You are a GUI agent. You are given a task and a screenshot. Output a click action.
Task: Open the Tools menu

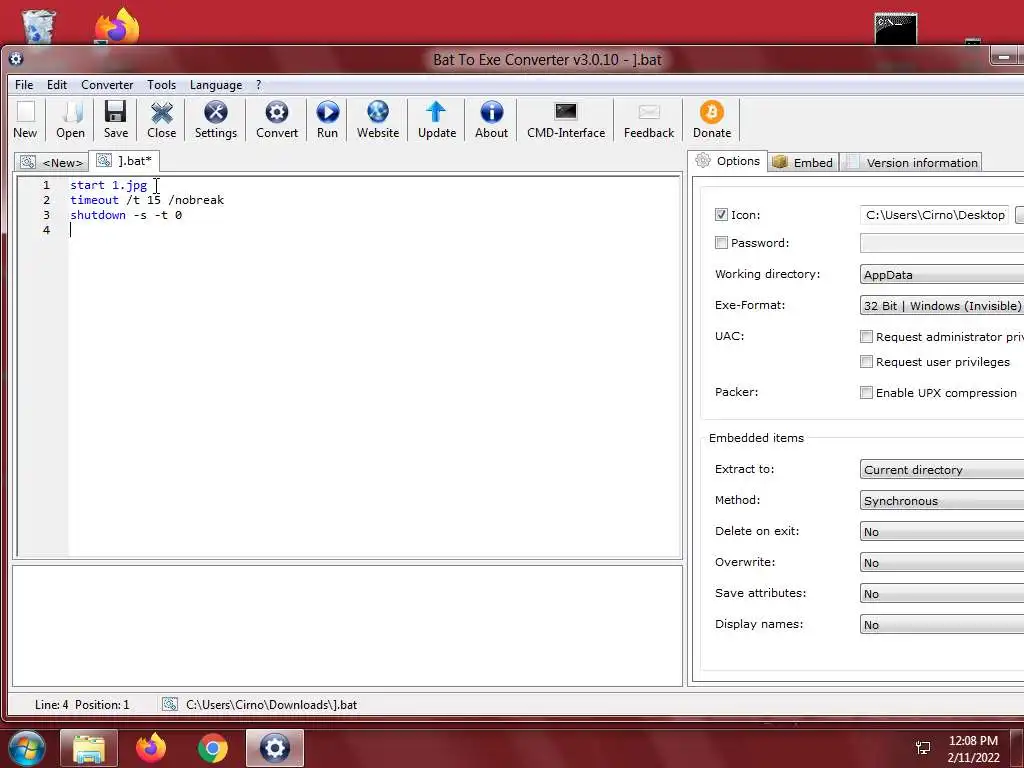pyautogui.click(x=161, y=85)
